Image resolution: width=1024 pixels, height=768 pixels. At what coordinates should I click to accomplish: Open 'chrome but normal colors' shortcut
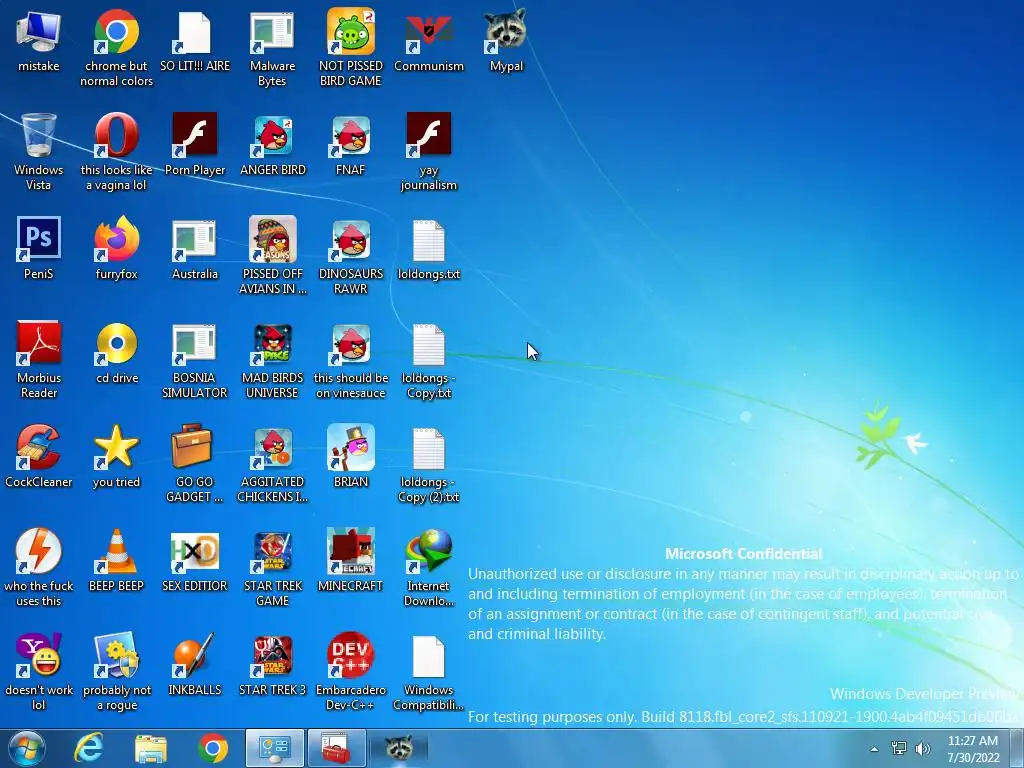[116, 31]
